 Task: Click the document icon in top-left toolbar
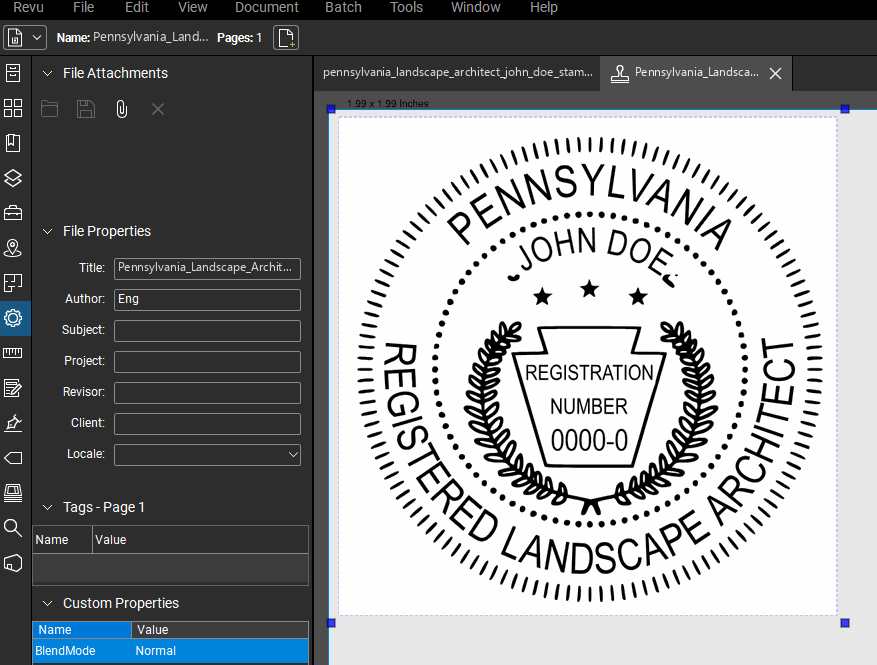click(15, 38)
